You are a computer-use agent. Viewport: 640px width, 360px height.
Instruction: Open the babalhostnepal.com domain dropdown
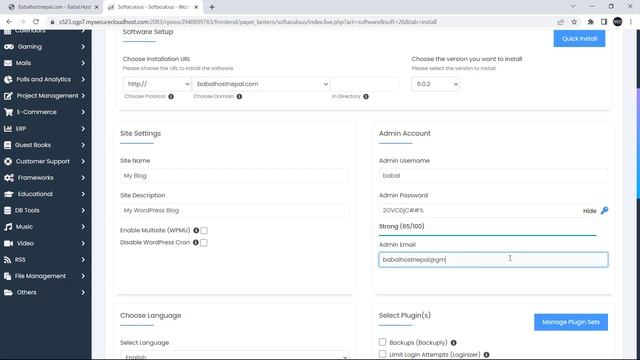click(261, 84)
